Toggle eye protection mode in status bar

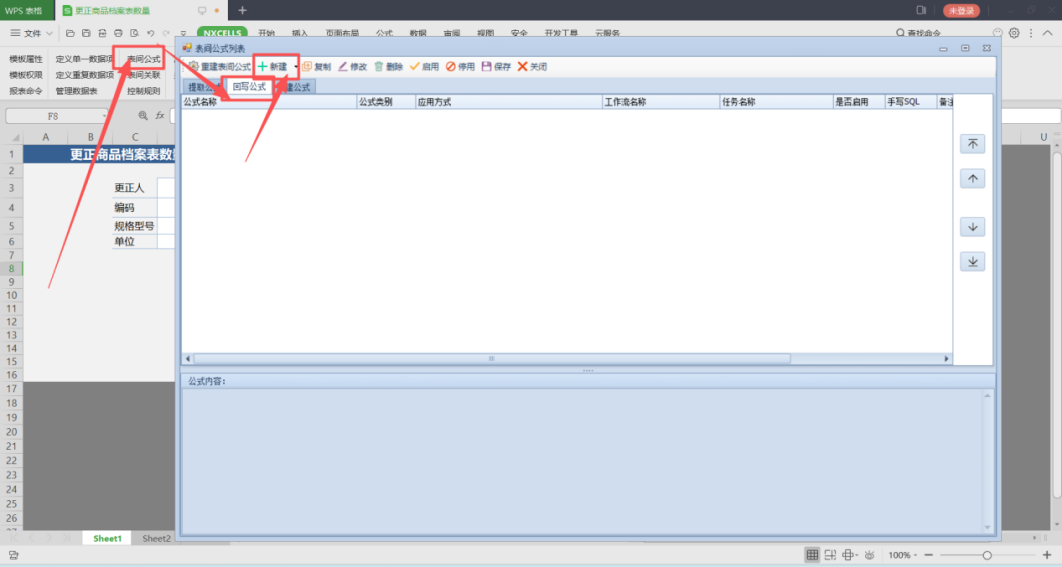pyautogui.click(x=870, y=555)
